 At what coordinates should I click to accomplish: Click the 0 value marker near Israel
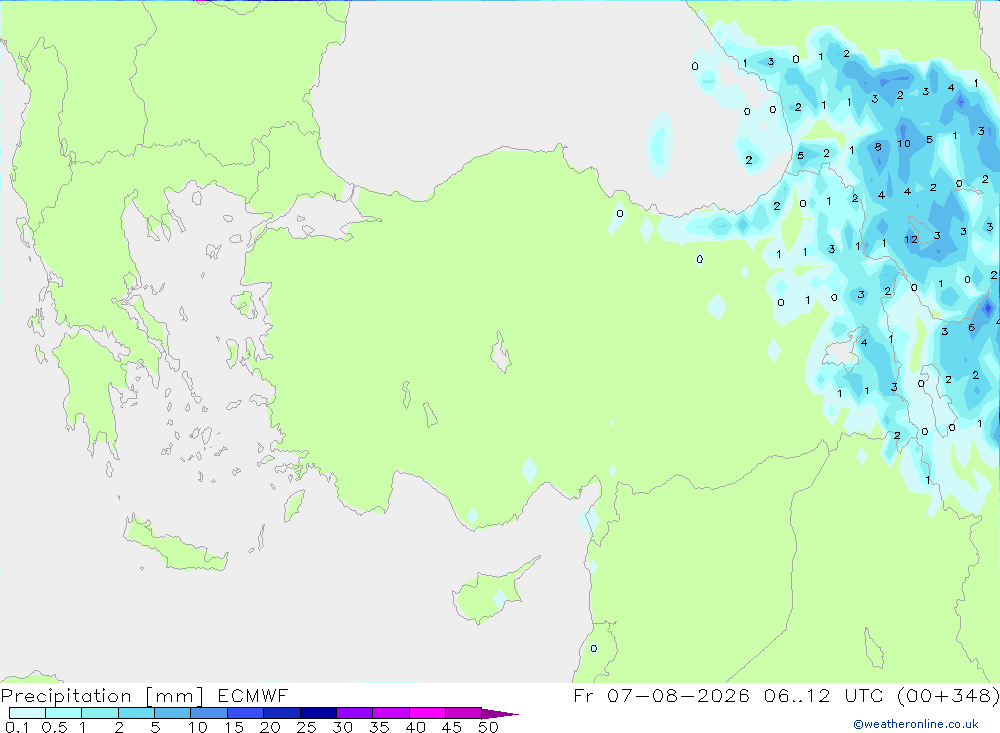click(594, 649)
